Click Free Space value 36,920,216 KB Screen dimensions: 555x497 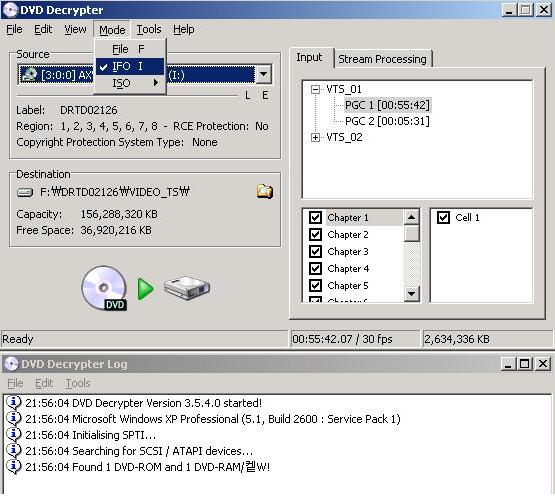[x=116, y=230]
